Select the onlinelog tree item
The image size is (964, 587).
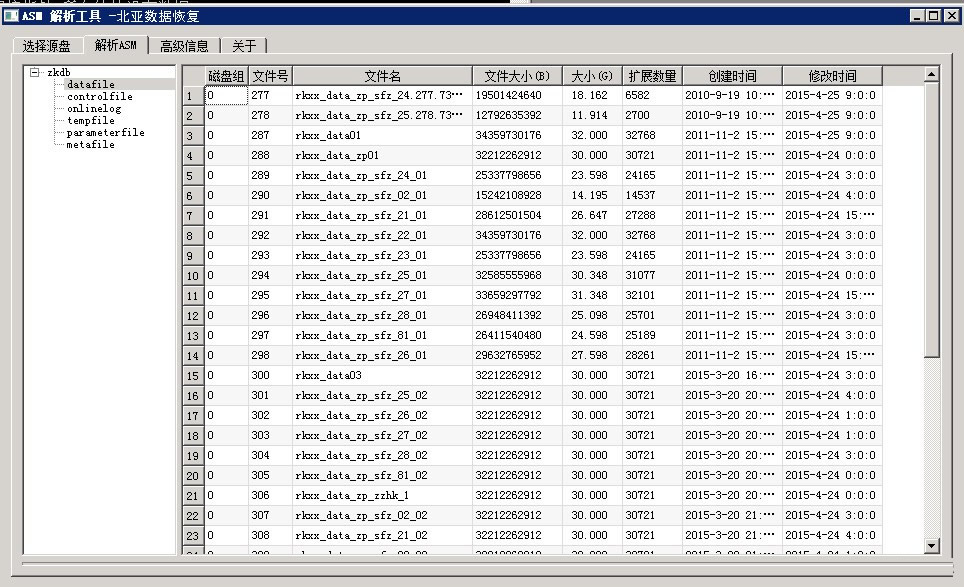94,108
